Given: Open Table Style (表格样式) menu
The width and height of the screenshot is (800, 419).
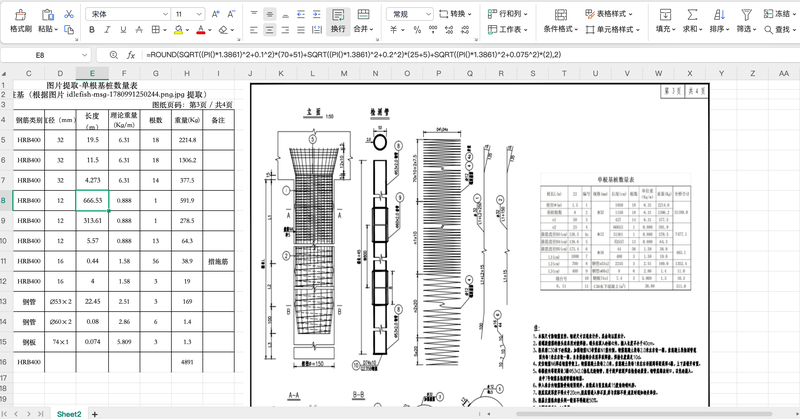Looking at the screenshot, I should pos(609,14).
